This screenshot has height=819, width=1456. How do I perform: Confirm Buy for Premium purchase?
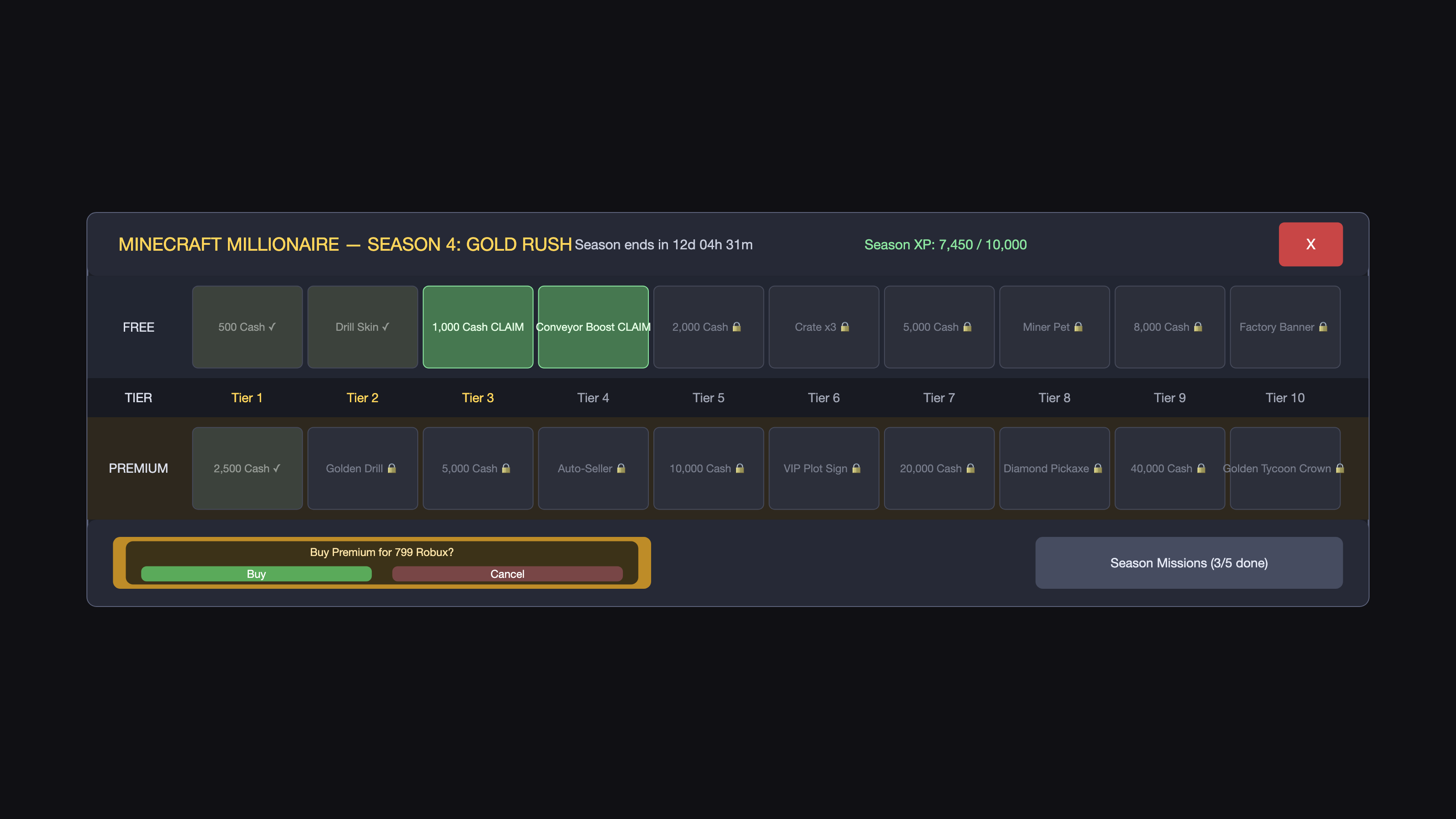tap(256, 574)
